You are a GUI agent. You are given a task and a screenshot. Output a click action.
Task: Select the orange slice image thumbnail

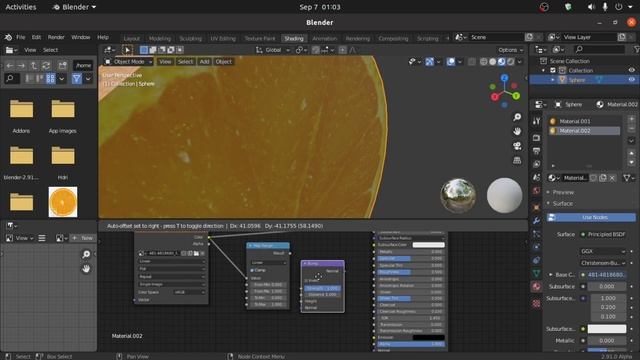pos(62,202)
